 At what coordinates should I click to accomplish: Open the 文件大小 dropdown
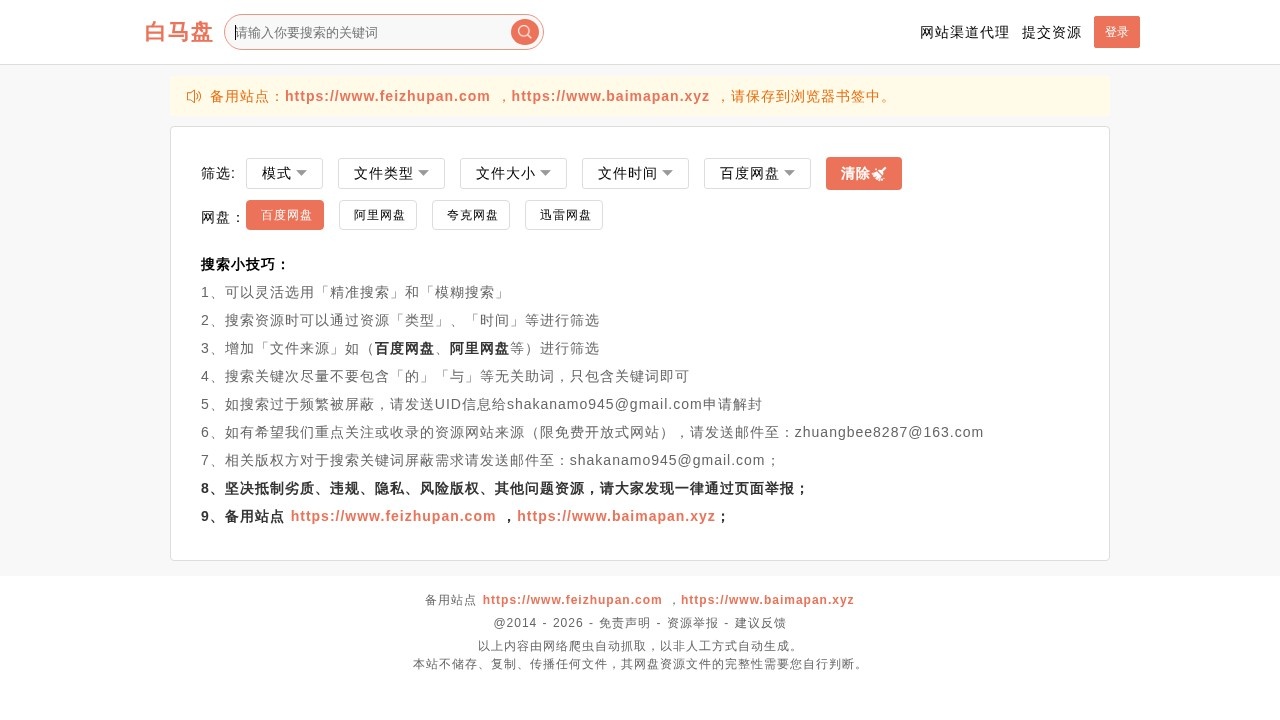(513, 173)
